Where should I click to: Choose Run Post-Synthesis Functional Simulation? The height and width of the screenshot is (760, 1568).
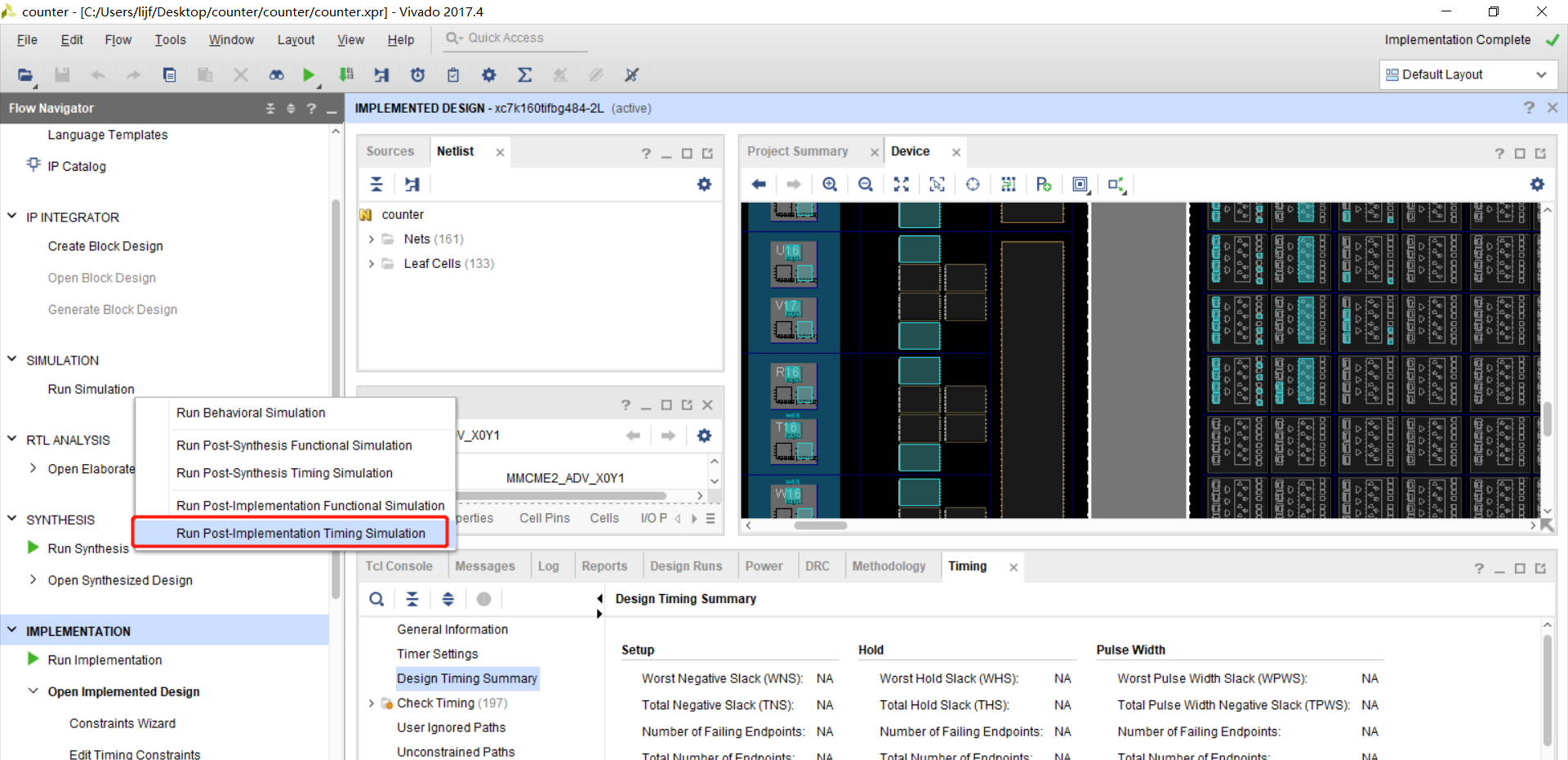[294, 445]
